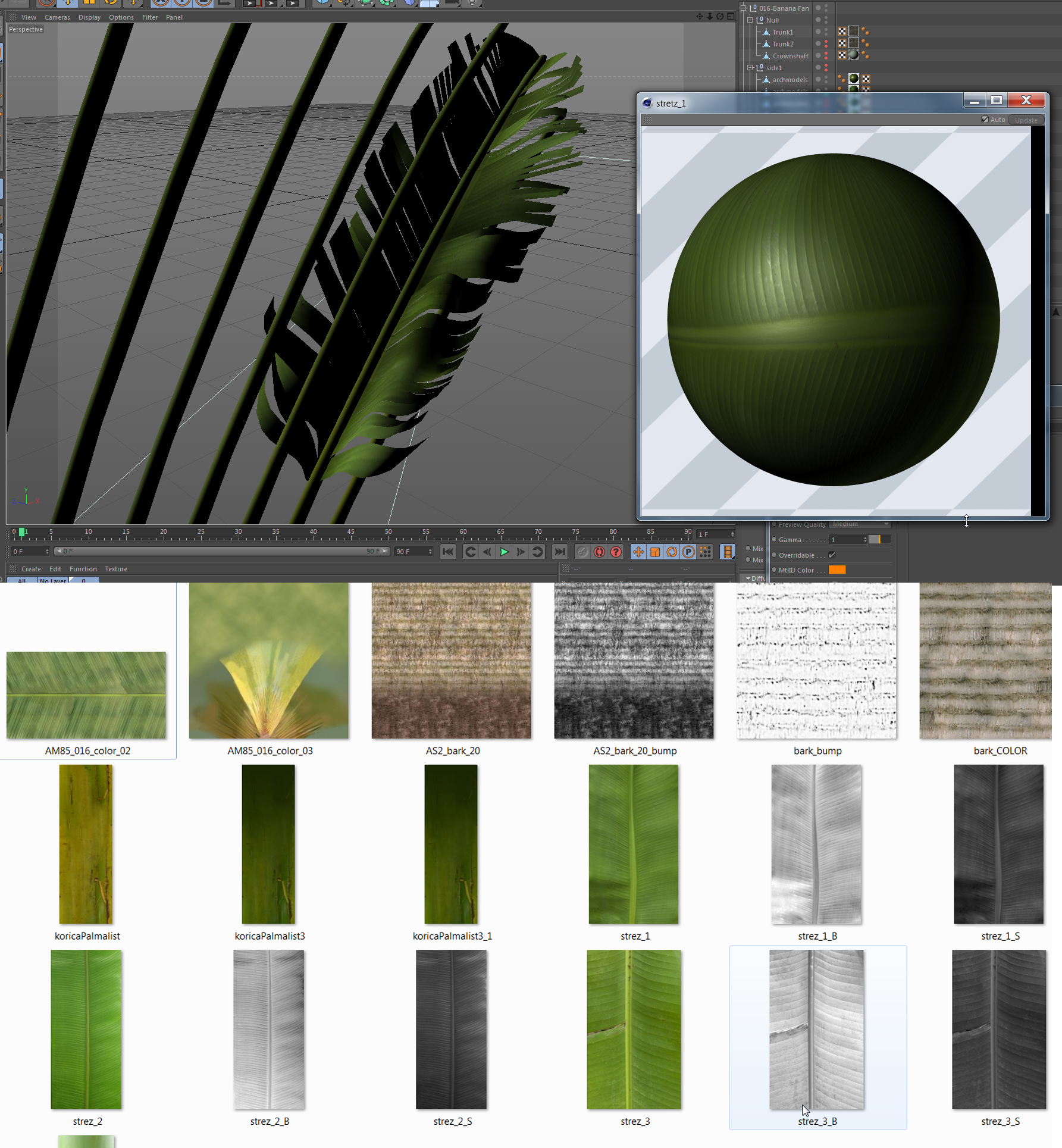Play the animation forwards
Image resolution: width=1062 pixels, height=1148 pixels.
pos(504,552)
